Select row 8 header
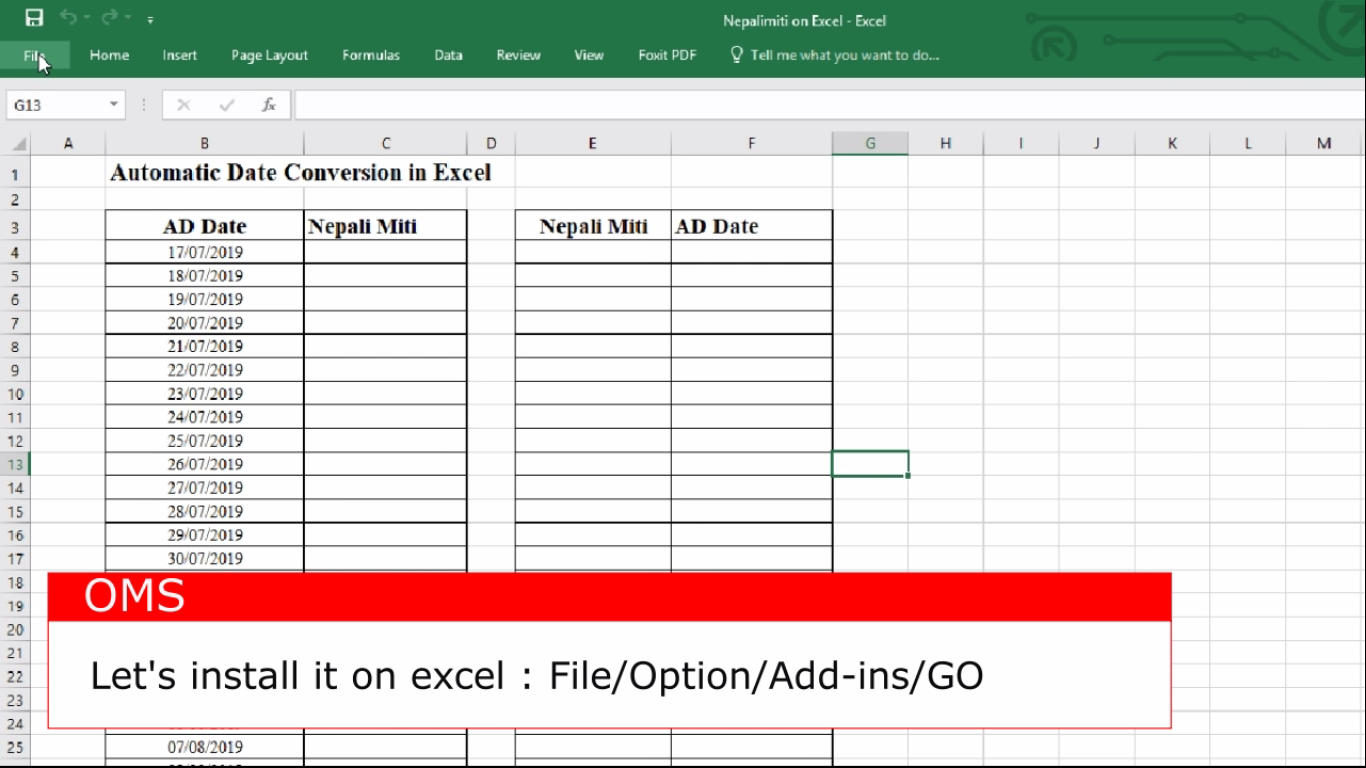 (15, 346)
